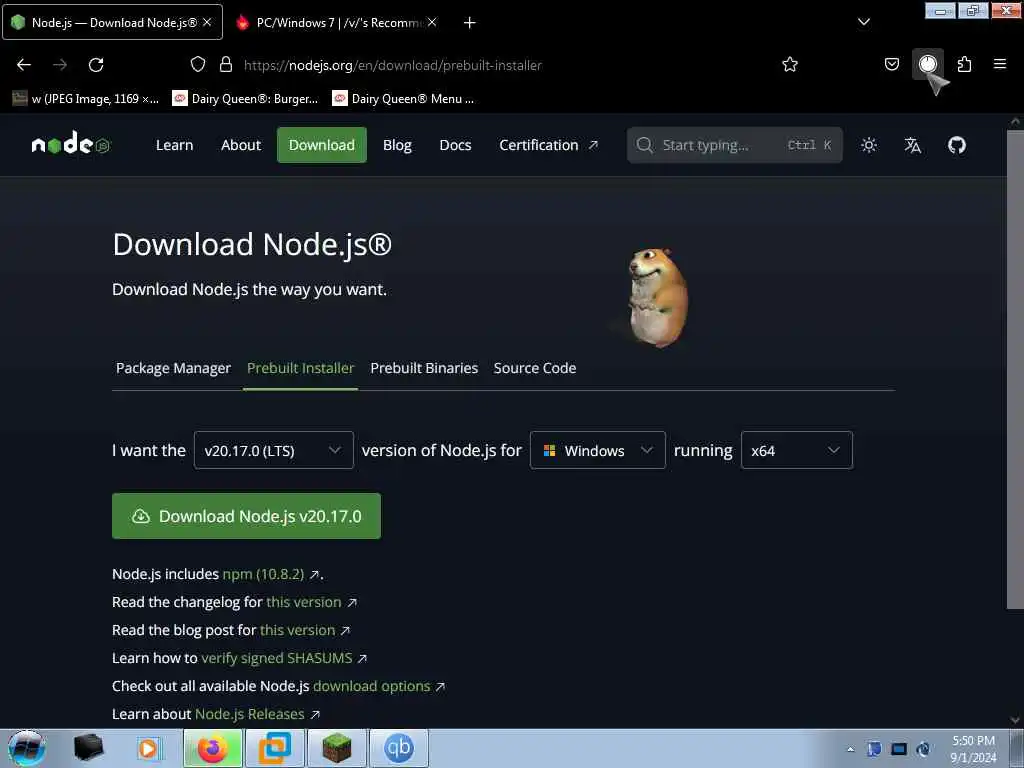Open Dairy Queen Menu bookmark
The height and width of the screenshot is (768, 1024).
tap(403, 99)
